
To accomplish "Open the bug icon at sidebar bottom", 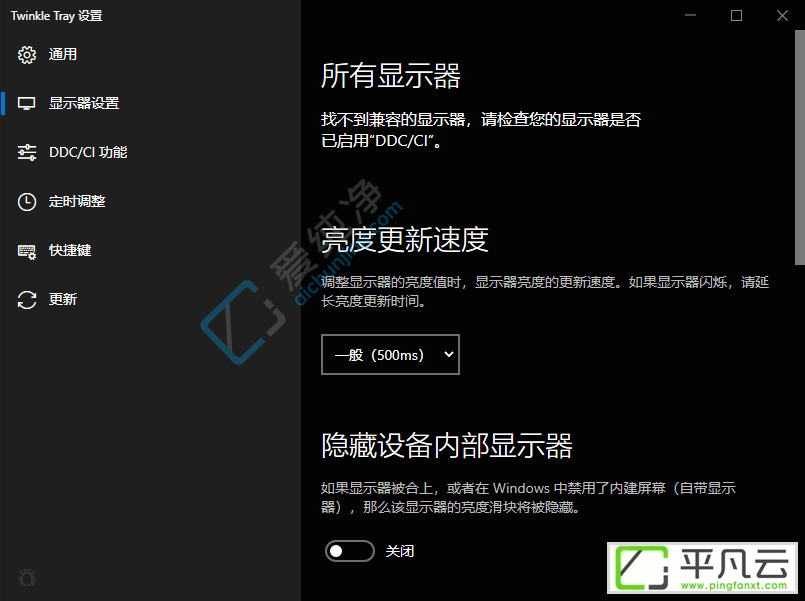I will (27, 577).
